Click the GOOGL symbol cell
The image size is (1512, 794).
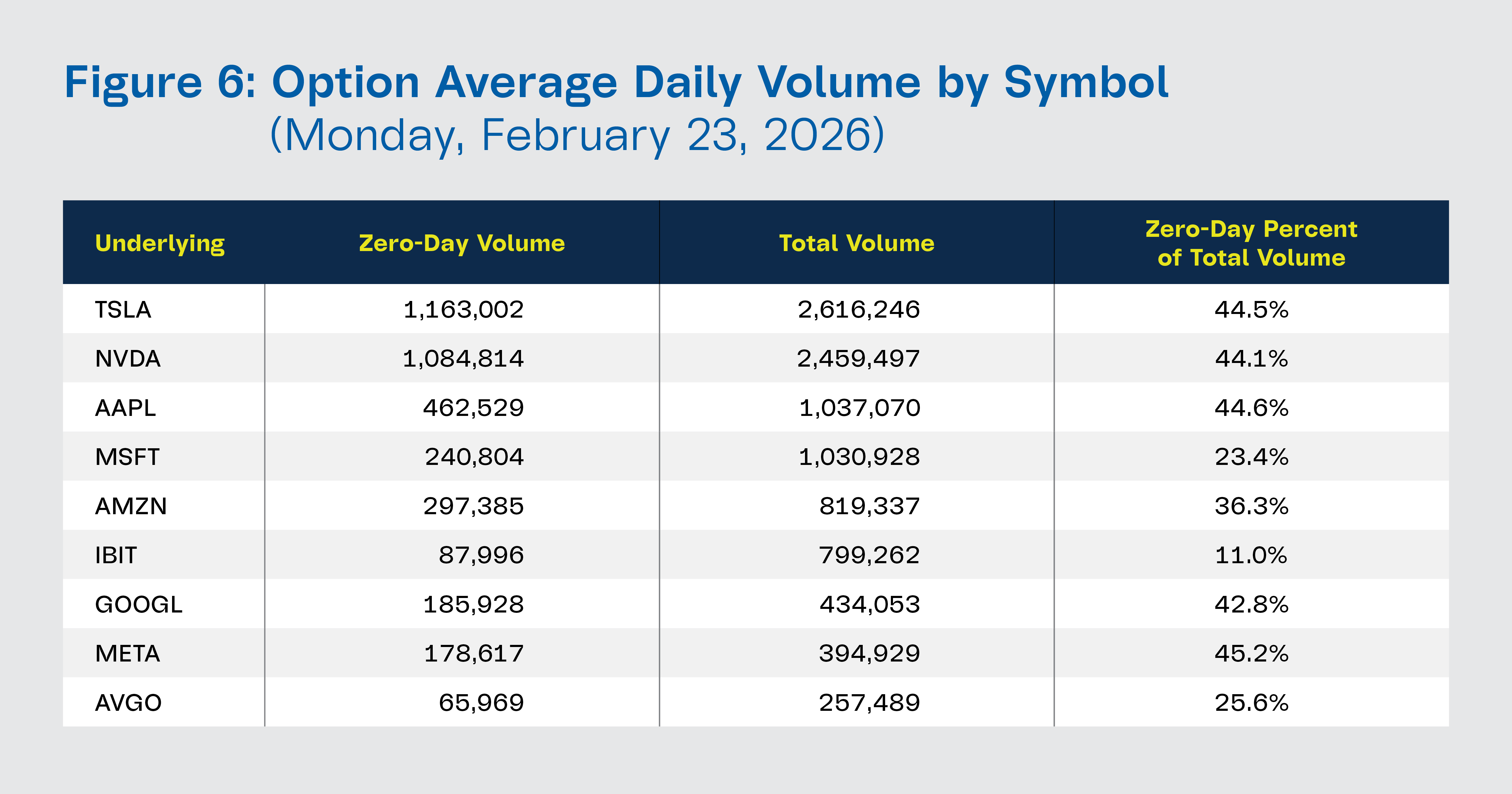138,604
